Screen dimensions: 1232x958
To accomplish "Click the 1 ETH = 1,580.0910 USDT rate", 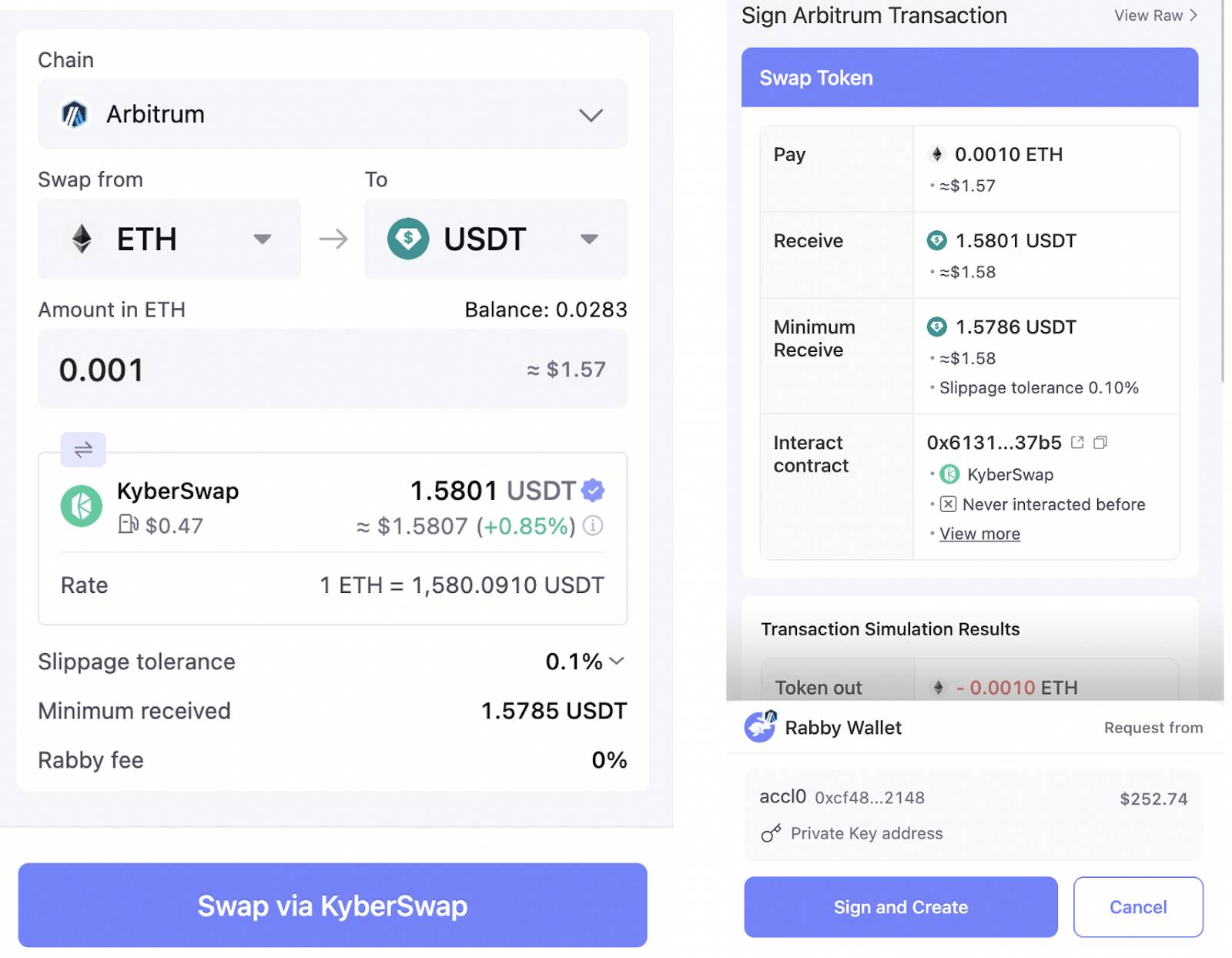I will 462,585.
